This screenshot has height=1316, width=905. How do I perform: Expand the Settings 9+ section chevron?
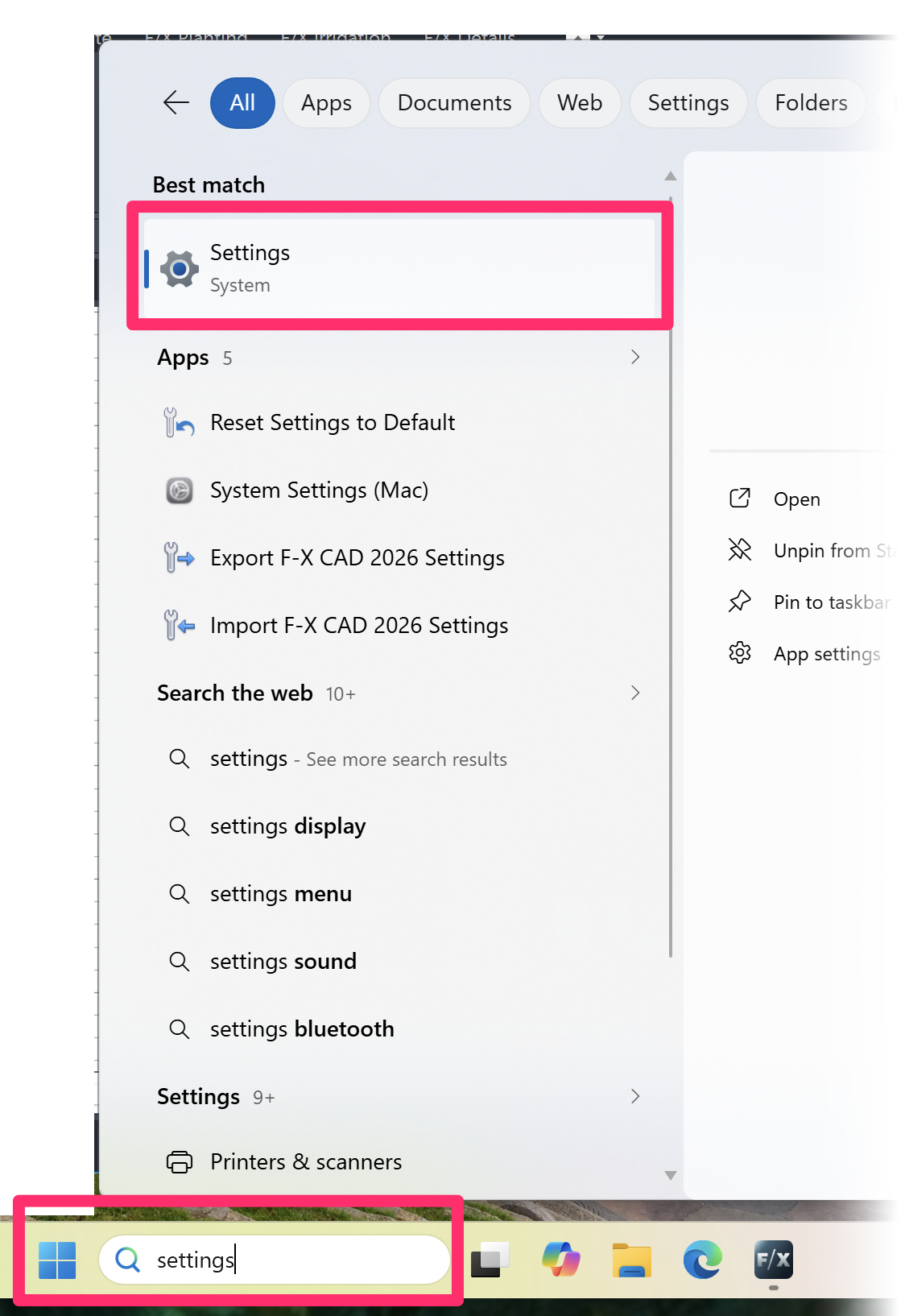pyautogui.click(x=635, y=1096)
